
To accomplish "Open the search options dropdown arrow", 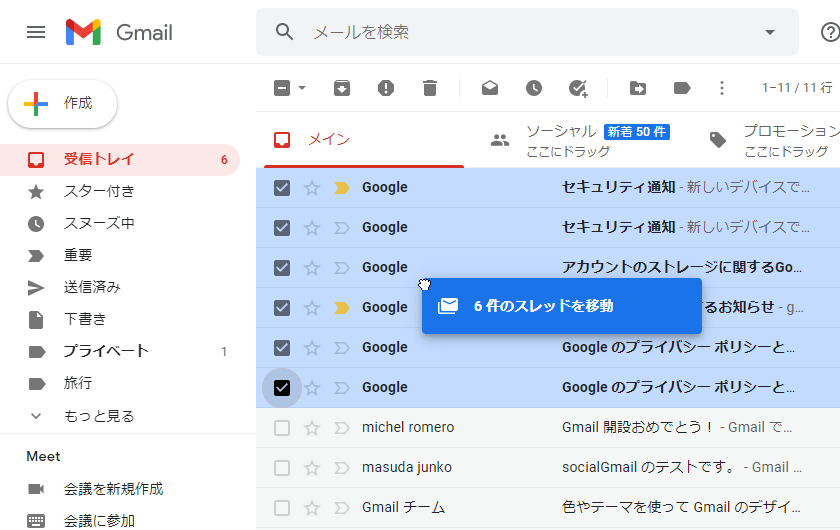I will (x=770, y=32).
